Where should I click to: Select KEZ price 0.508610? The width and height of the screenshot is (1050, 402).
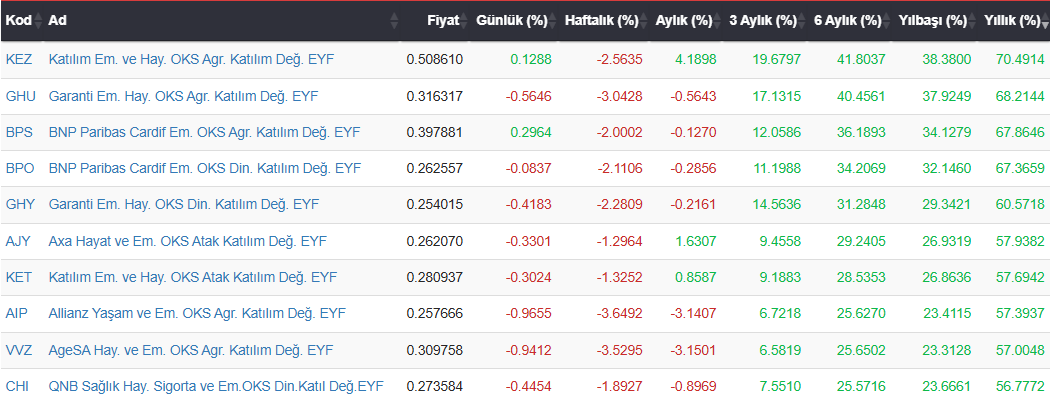pyautogui.click(x=435, y=59)
